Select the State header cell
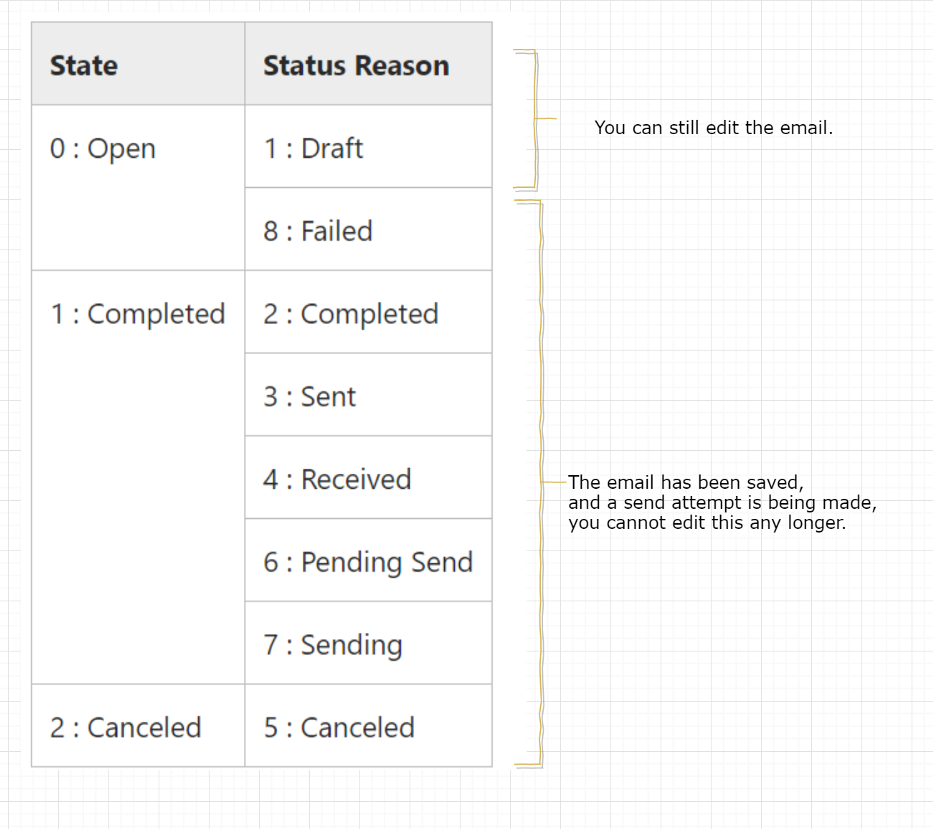The height and width of the screenshot is (829, 933). [x=138, y=64]
